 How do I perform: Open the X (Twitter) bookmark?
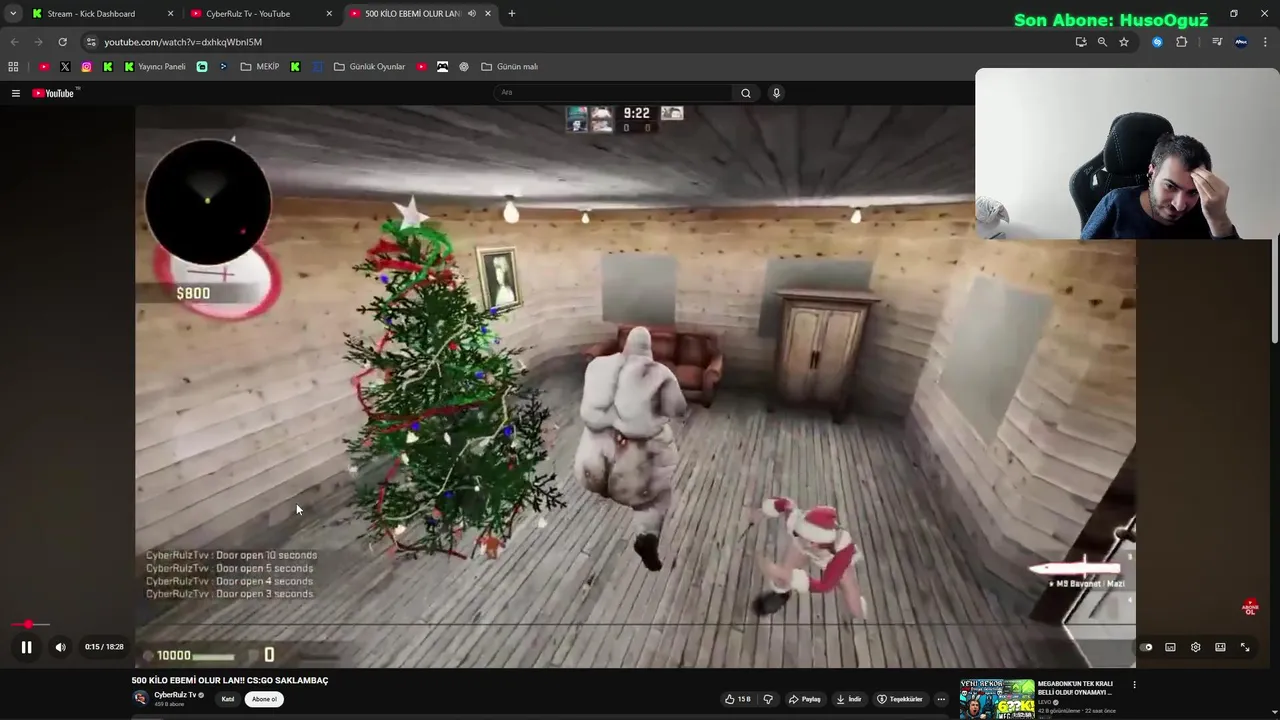click(65, 67)
